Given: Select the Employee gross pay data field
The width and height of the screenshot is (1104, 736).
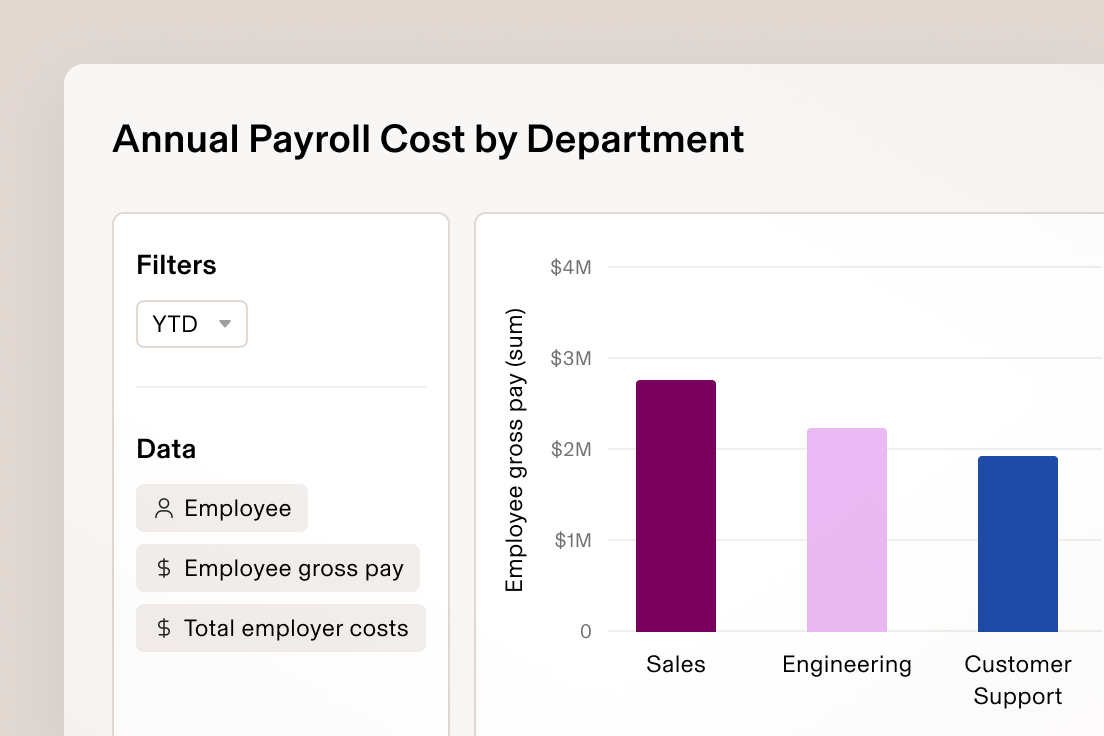Looking at the screenshot, I should click(x=278, y=568).
